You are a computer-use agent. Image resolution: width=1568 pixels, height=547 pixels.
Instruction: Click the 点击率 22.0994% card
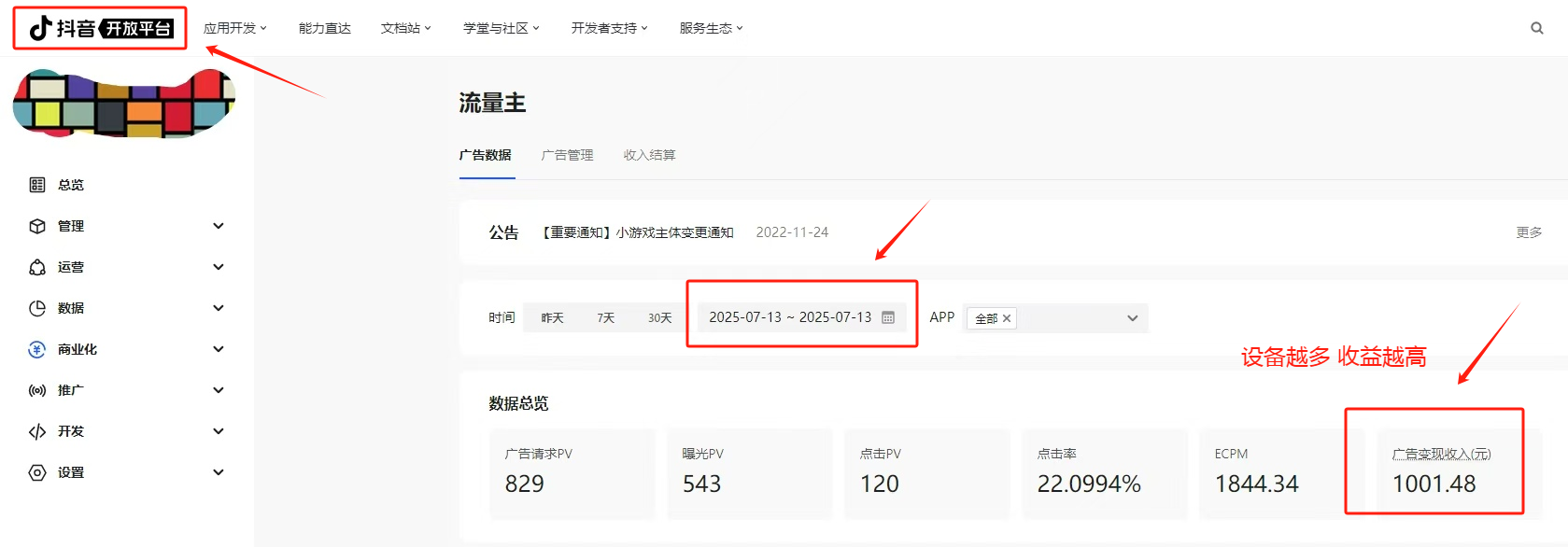pos(1105,474)
